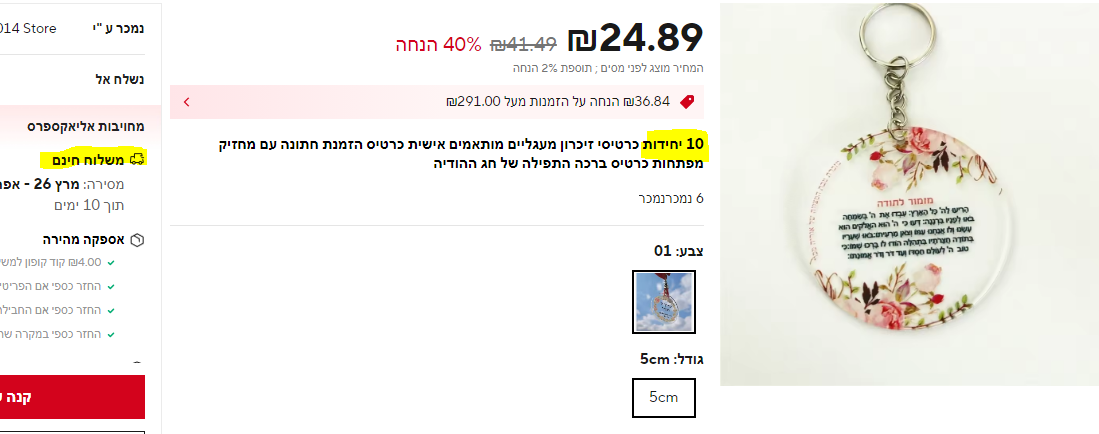Select the 5cm size option

click(x=664, y=398)
